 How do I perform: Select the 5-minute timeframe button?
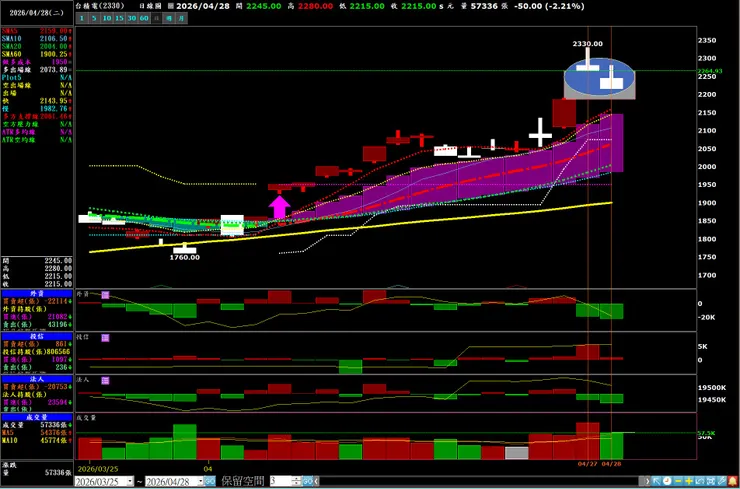pos(94,18)
